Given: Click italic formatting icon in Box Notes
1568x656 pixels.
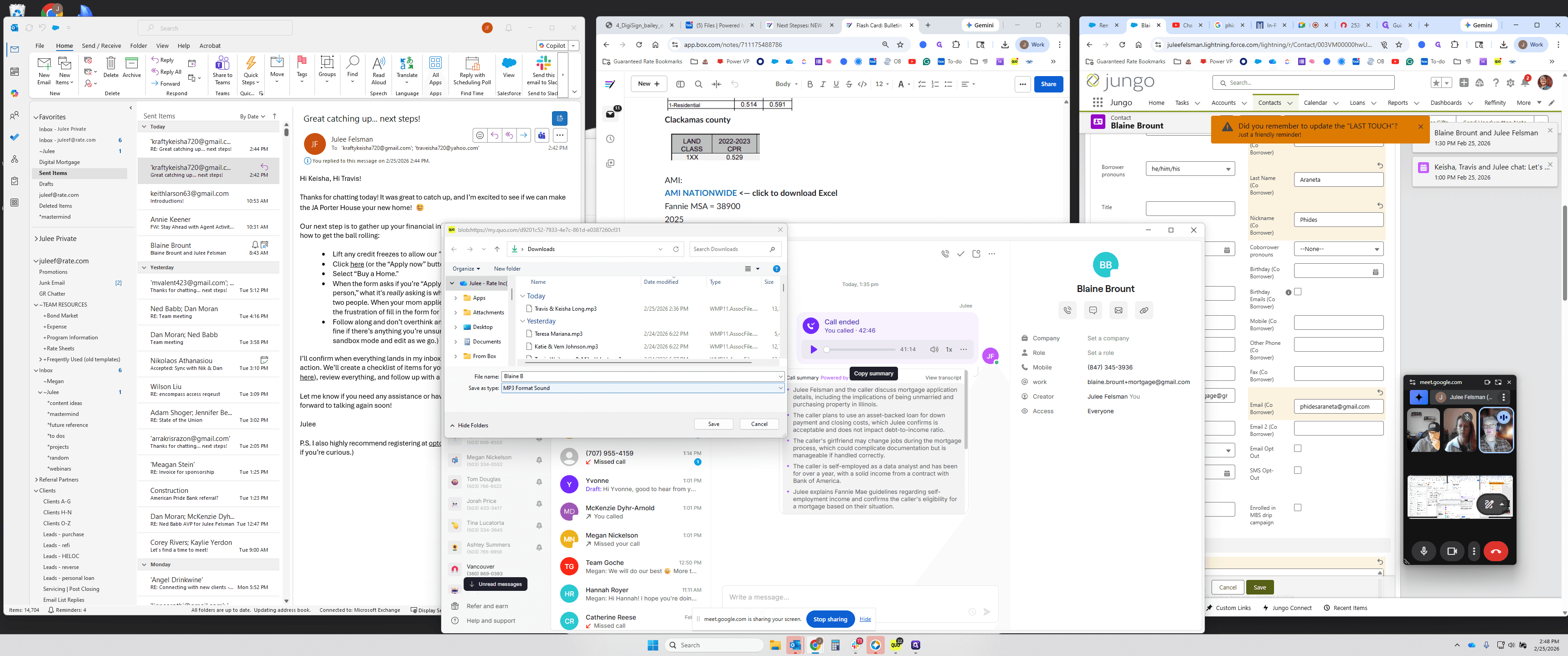Looking at the screenshot, I should click(x=823, y=84).
